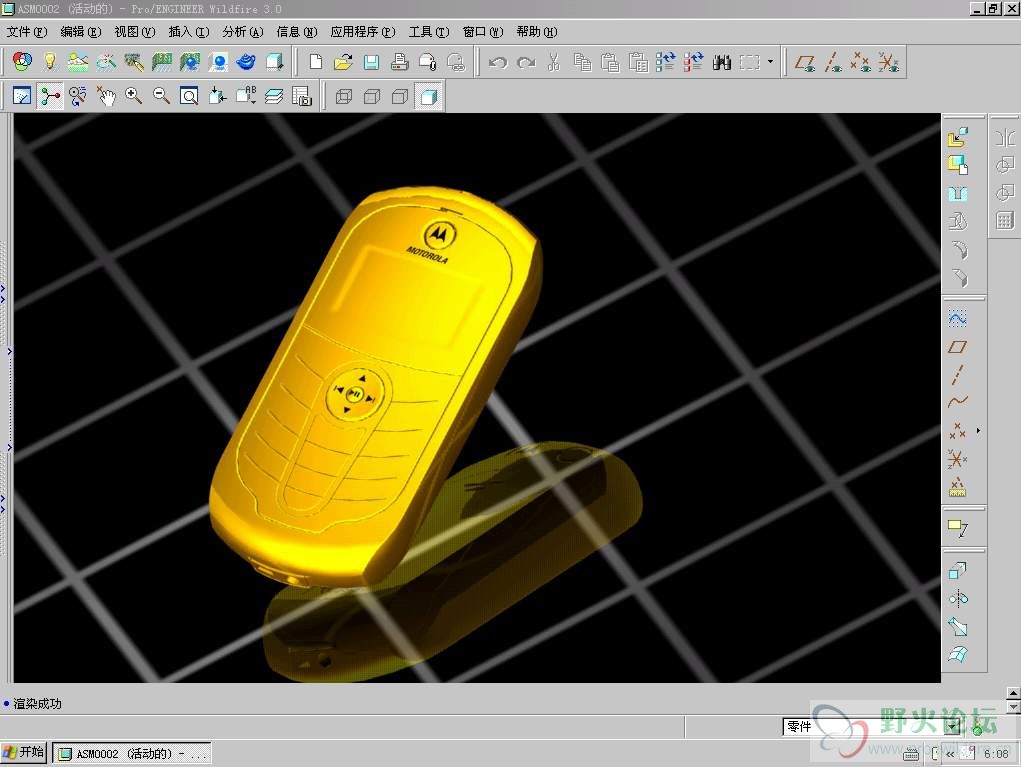Open the 插入(I) menu
The width and height of the screenshot is (1021, 767).
189,31
